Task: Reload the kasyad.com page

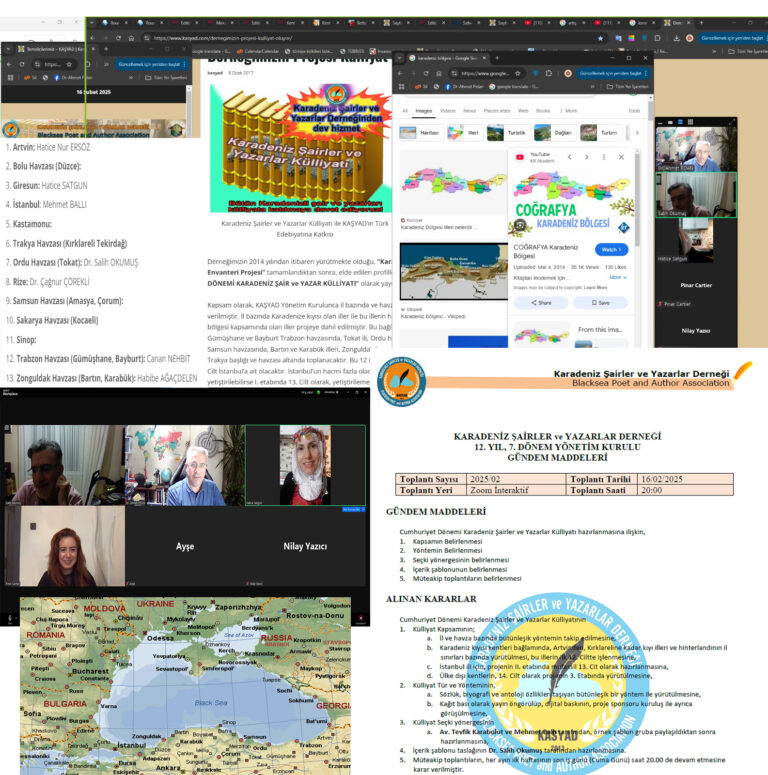Action: coord(118,38)
